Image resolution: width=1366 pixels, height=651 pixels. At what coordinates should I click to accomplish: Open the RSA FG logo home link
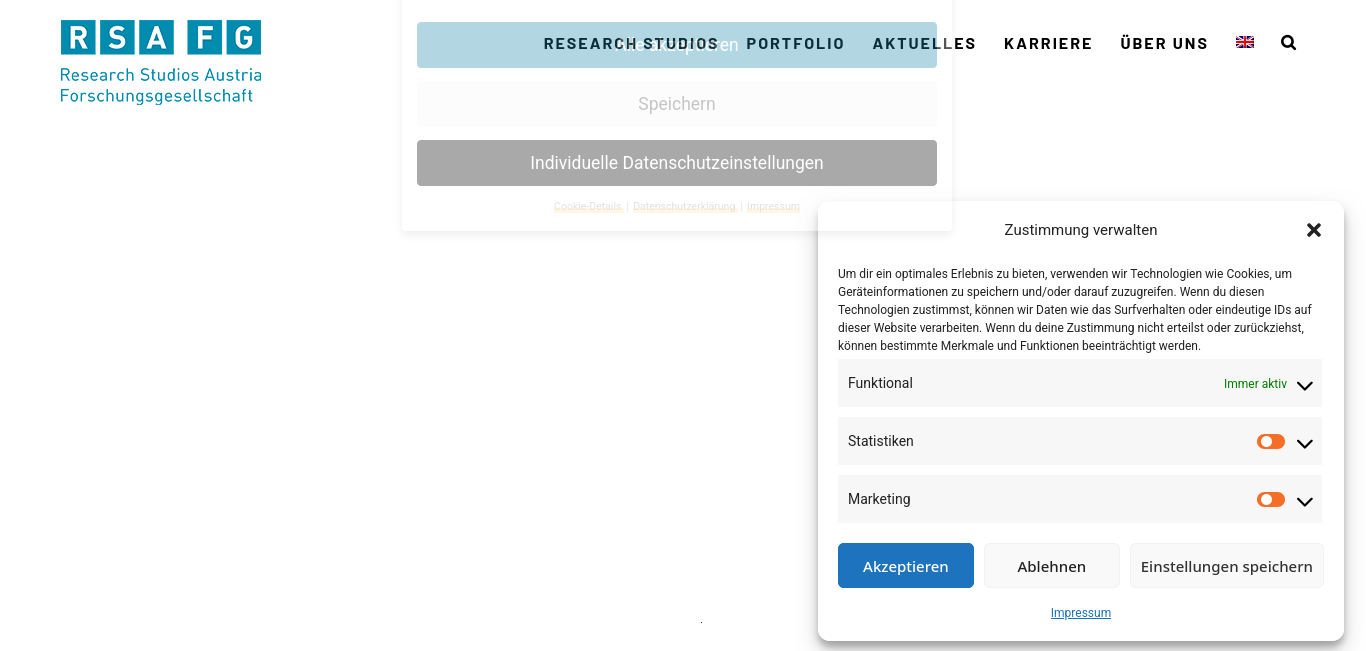coord(161,61)
